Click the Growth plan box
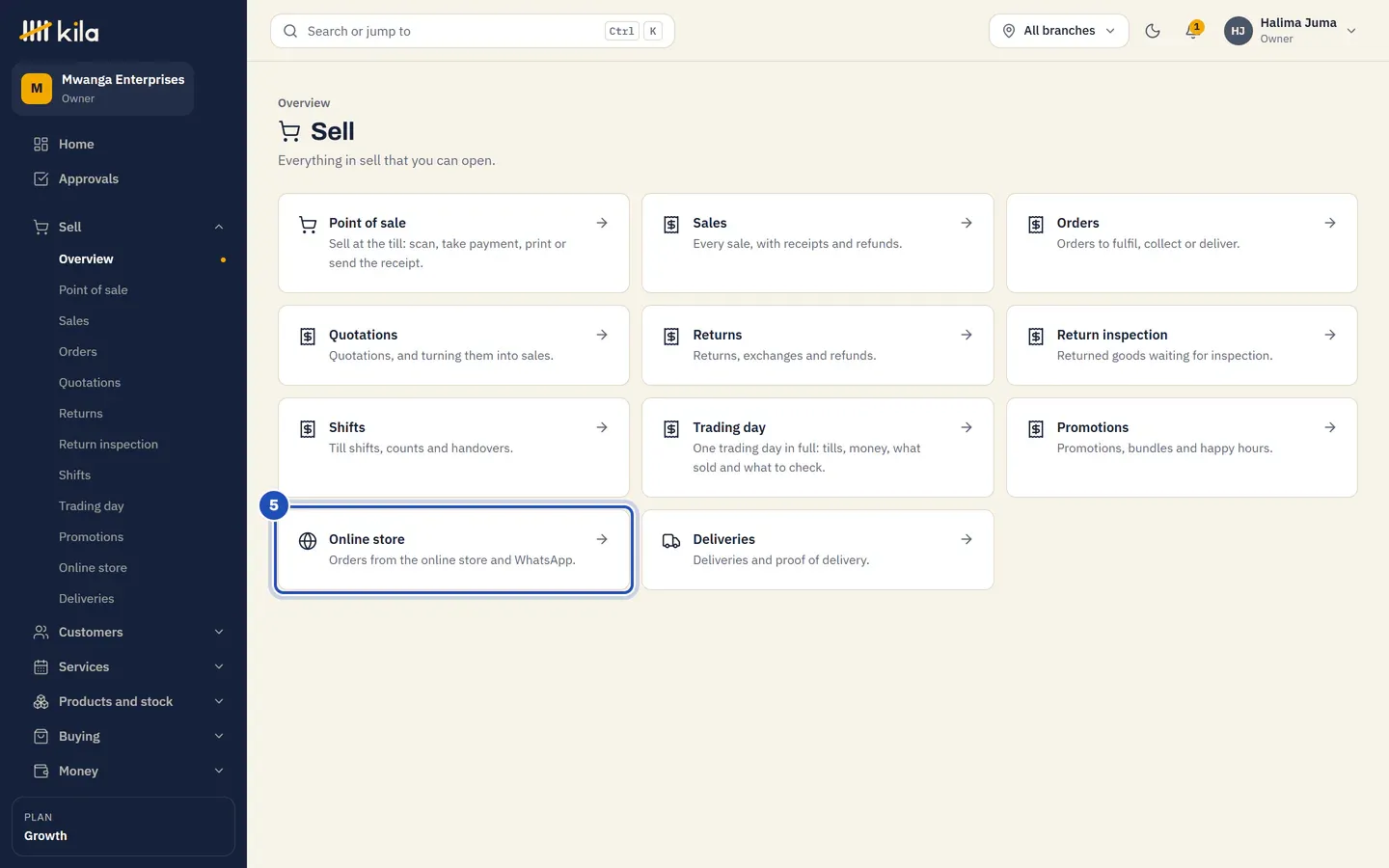The height and width of the screenshot is (868, 1389). pos(123,827)
